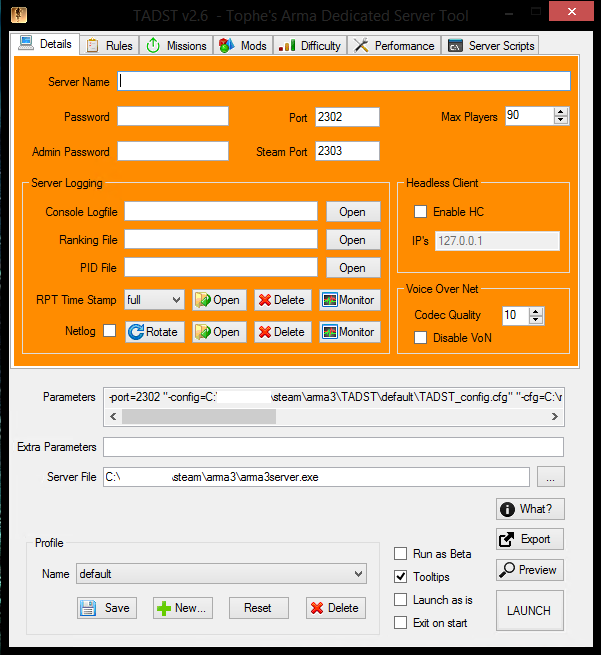Check the Exit on start option
This screenshot has width=601, height=655.
pyautogui.click(x=401, y=623)
